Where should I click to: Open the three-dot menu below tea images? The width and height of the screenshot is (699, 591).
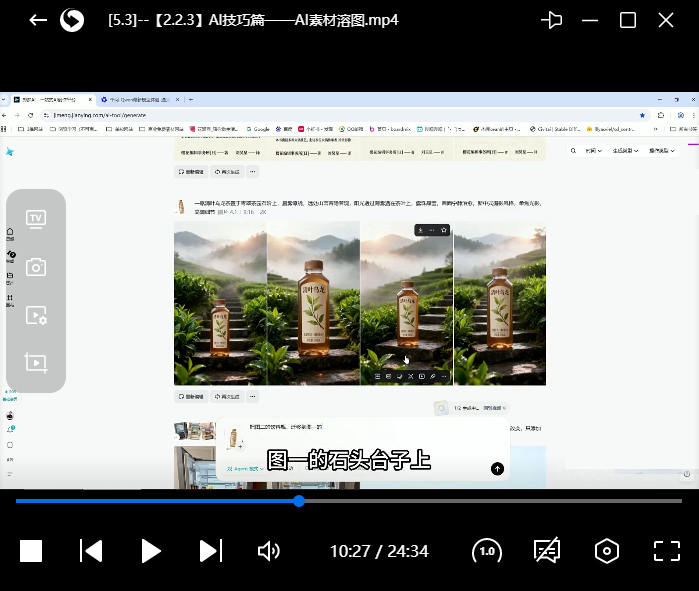point(252,396)
